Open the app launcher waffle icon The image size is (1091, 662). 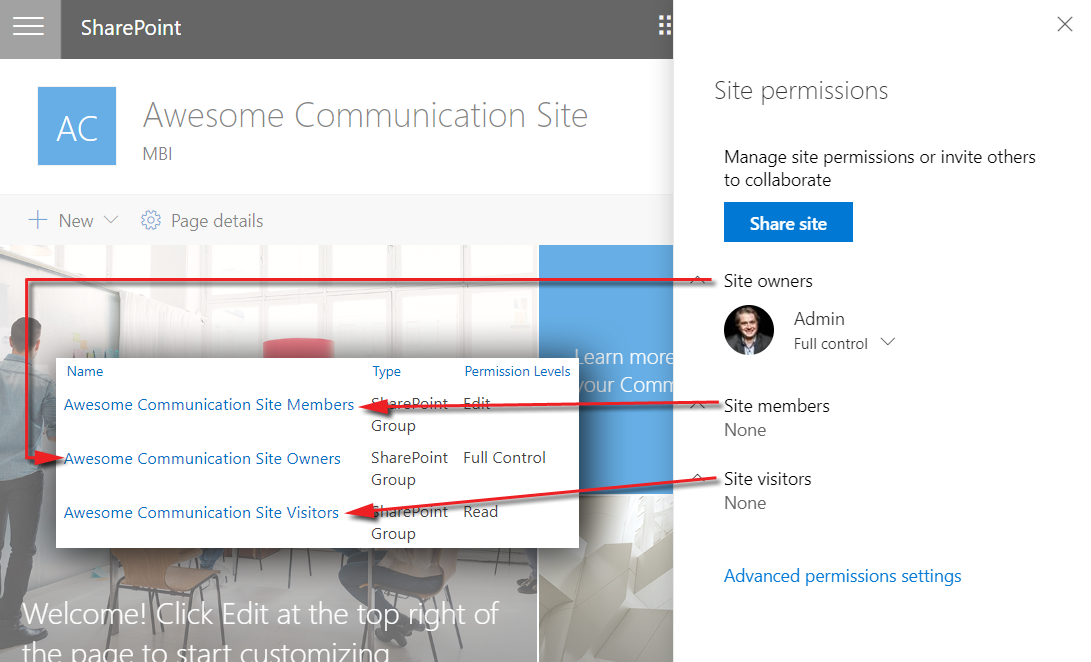[x=665, y=26]
